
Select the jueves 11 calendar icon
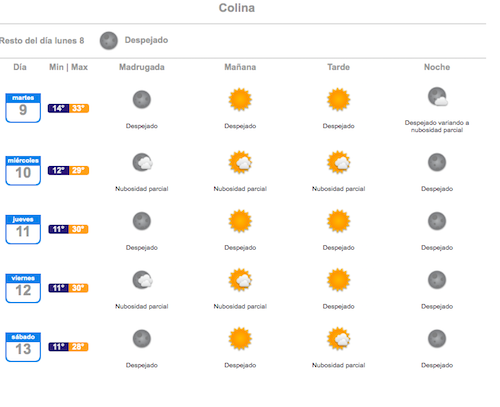[23, 229]
